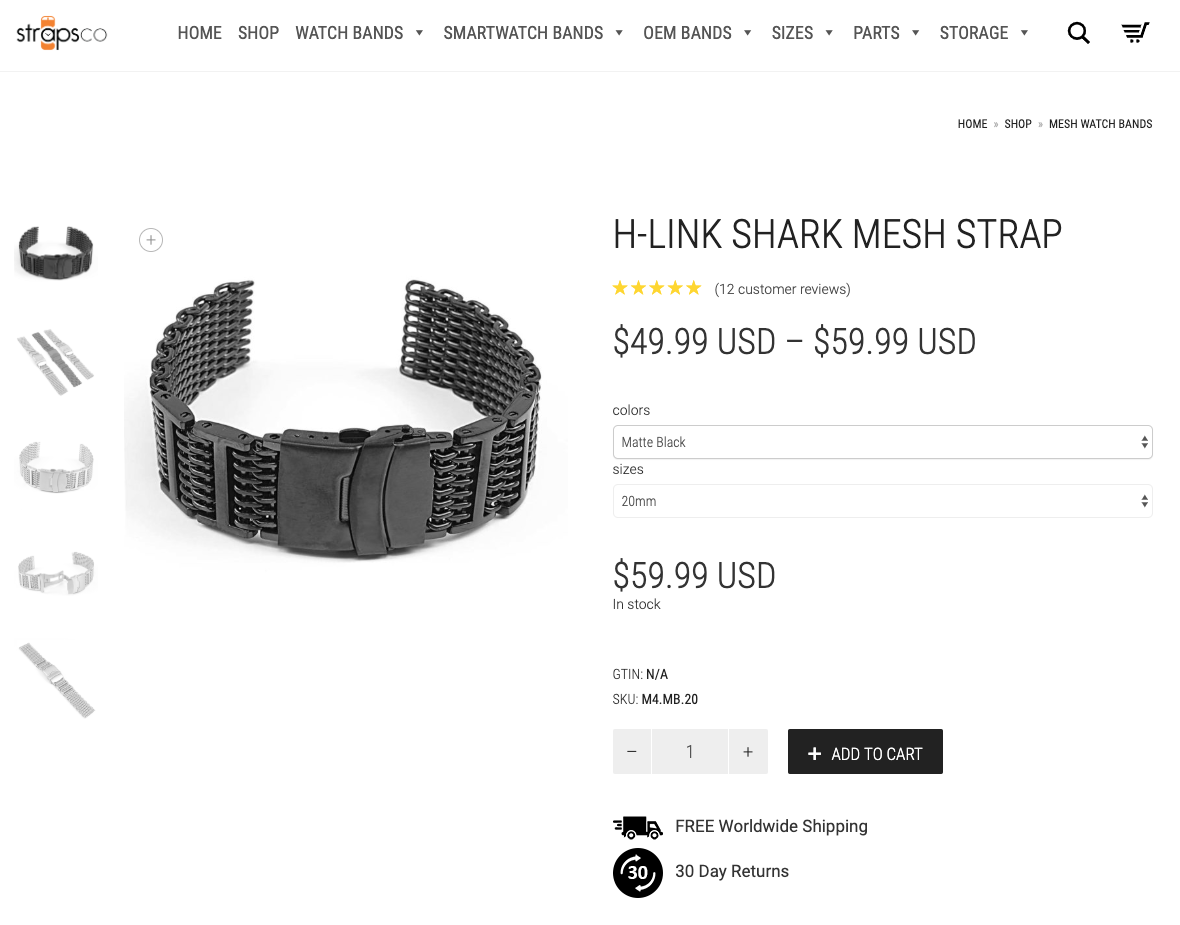Click the zoom plus icon on product image
Viewport: 1180px width, 925px height.
(x=151, y=240)
